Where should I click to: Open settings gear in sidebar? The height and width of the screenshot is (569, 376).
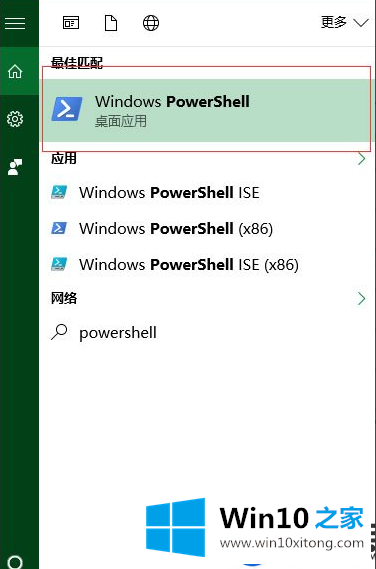[15, 119]
